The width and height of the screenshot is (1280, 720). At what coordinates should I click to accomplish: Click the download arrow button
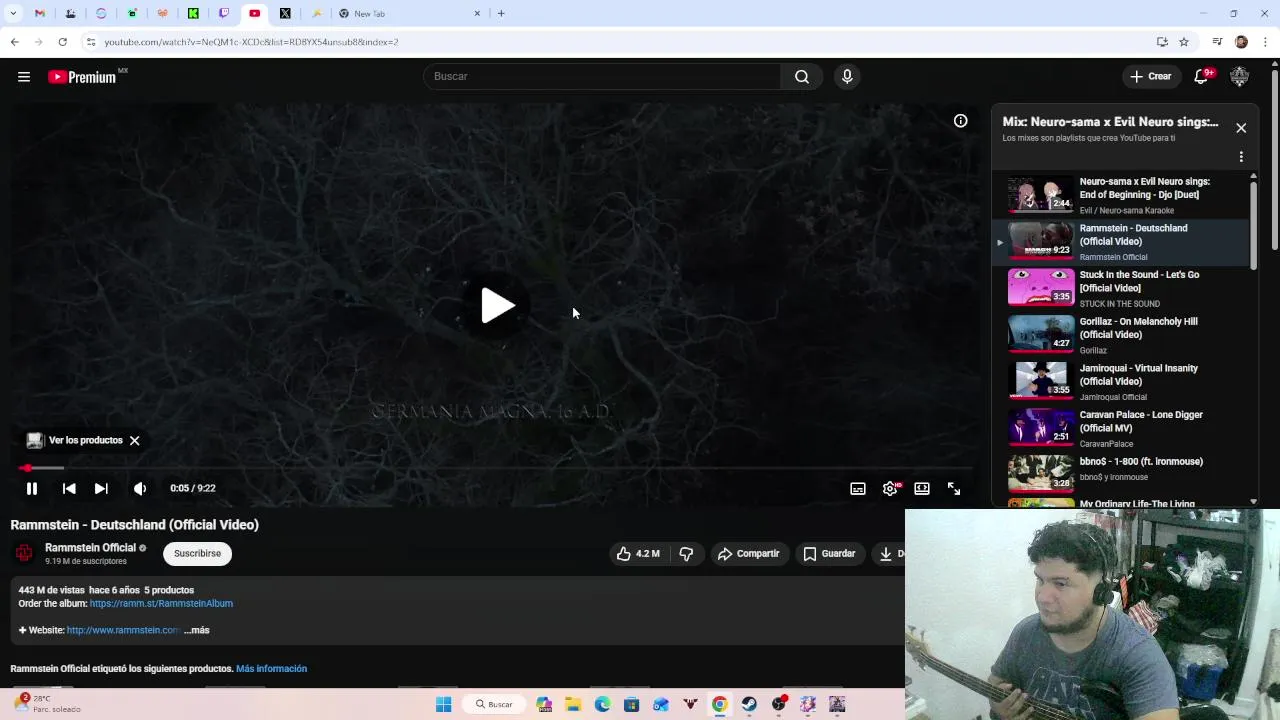pos(888,553)
